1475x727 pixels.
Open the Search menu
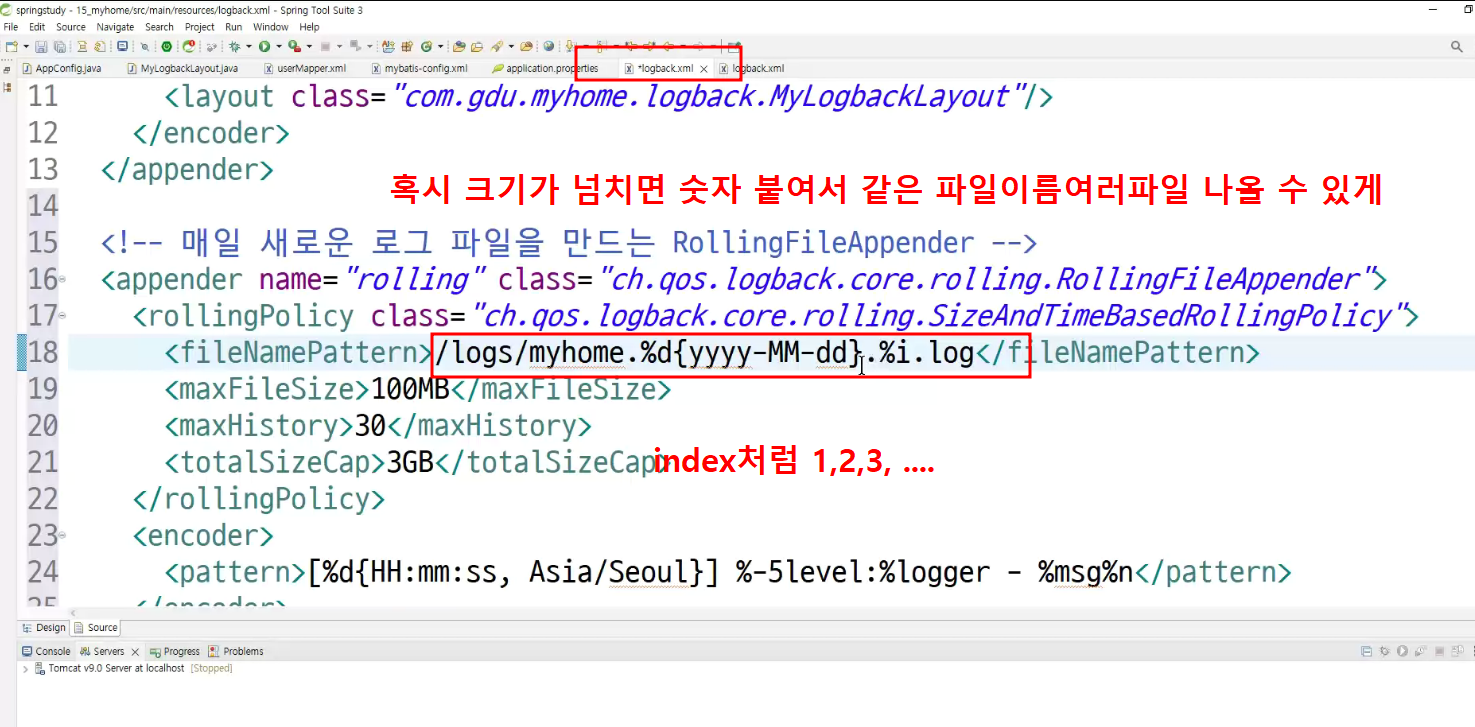160,27
